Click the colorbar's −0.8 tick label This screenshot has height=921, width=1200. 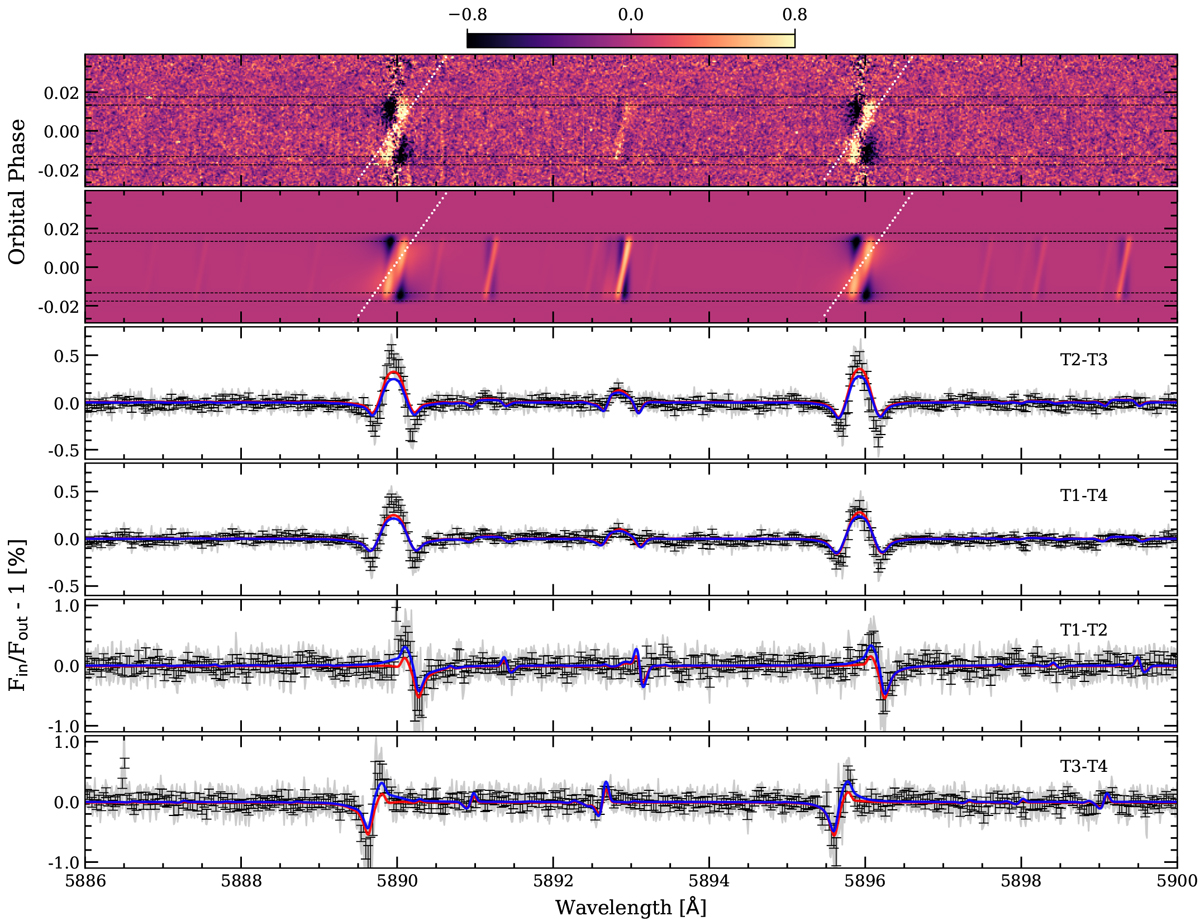pos(466,15)
